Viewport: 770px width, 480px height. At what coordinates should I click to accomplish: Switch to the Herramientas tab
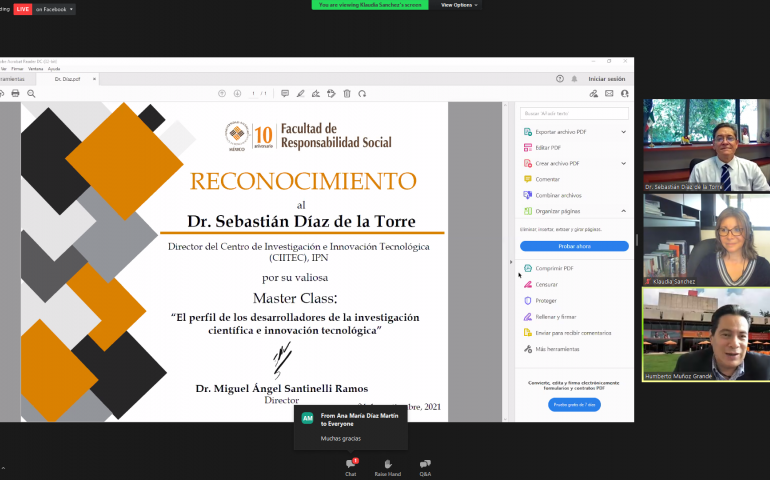(x=12, y=79)
